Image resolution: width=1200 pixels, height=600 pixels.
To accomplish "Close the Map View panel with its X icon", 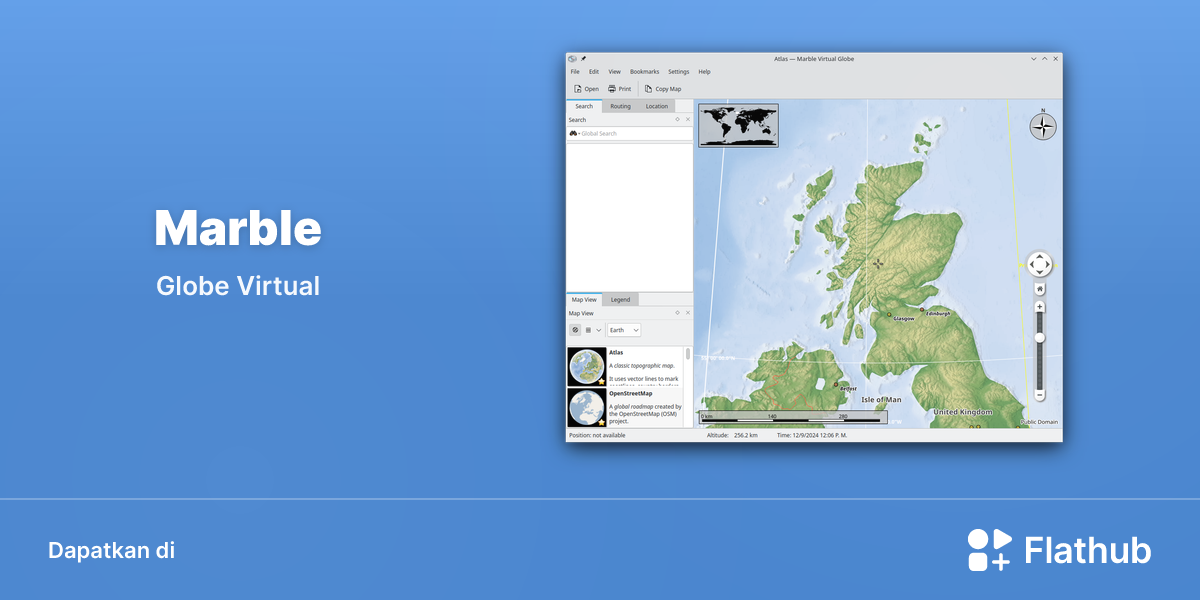I will [x=687, y=313].
